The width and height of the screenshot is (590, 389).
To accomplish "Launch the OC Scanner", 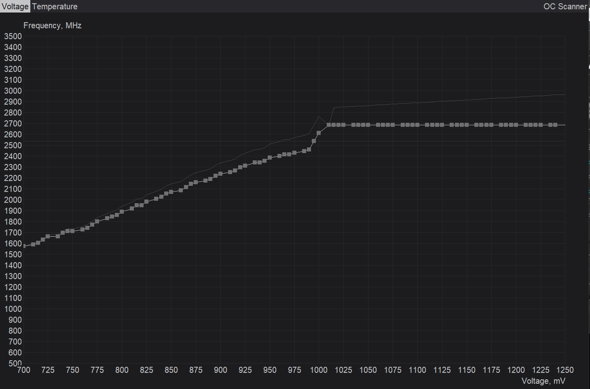I will (565, 6).
